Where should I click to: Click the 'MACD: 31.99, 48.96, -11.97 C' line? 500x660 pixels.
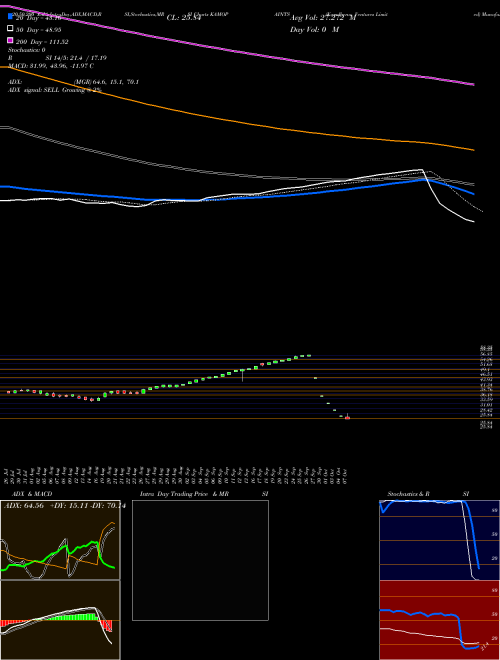point(51,66)
